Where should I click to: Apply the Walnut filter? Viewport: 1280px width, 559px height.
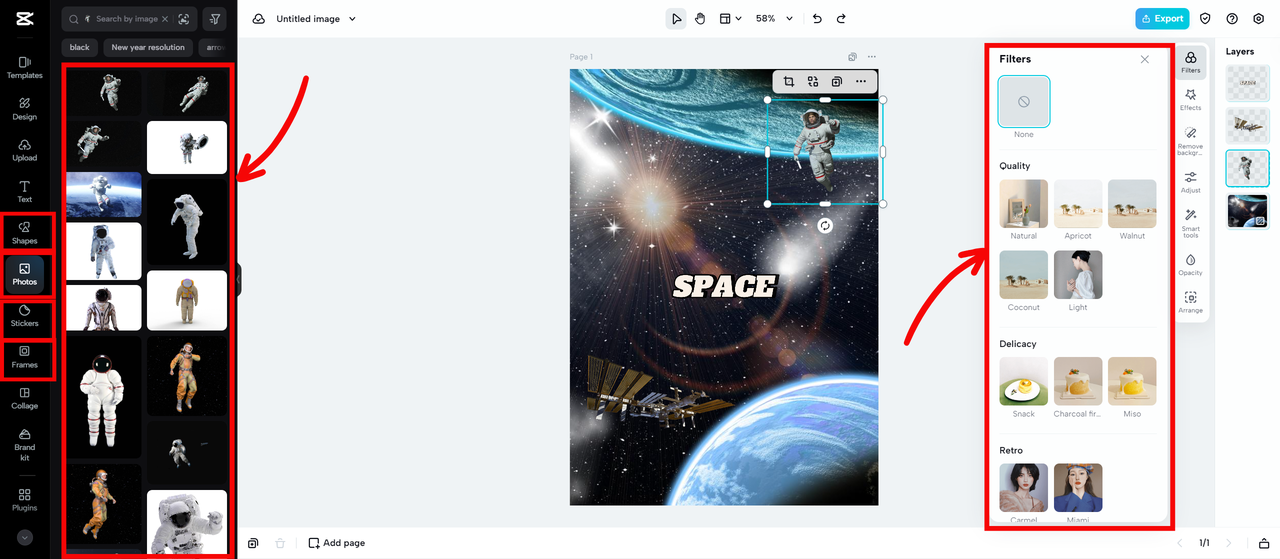click(x=1132, y=204)
